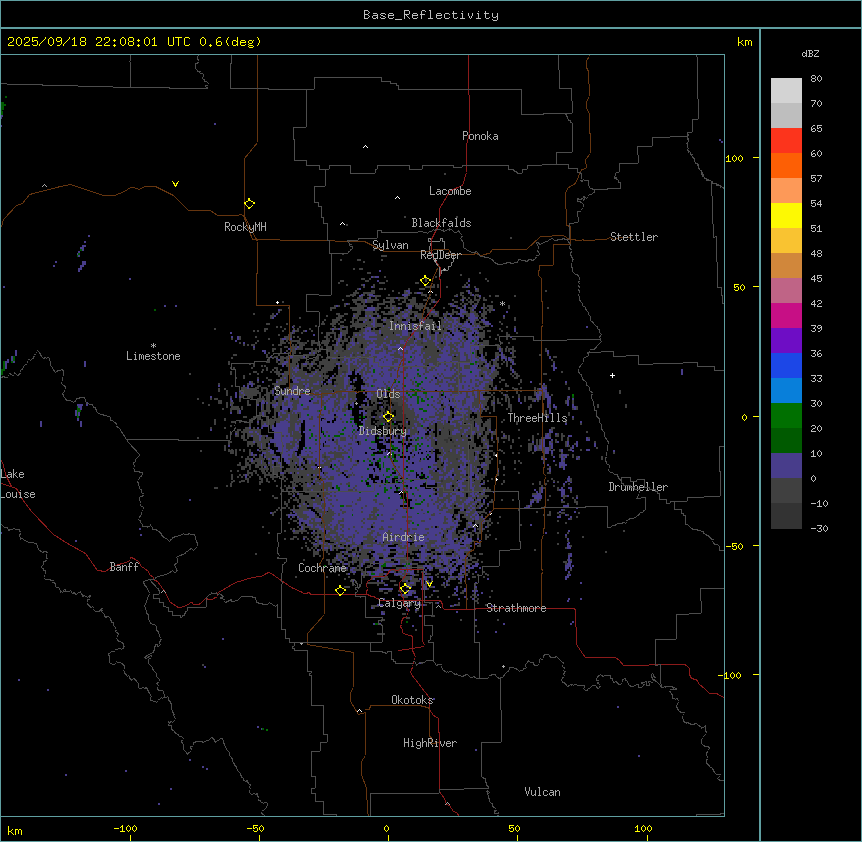Pick the bright yellow swatch between 54 and 51 dBZ

point(786,216)
